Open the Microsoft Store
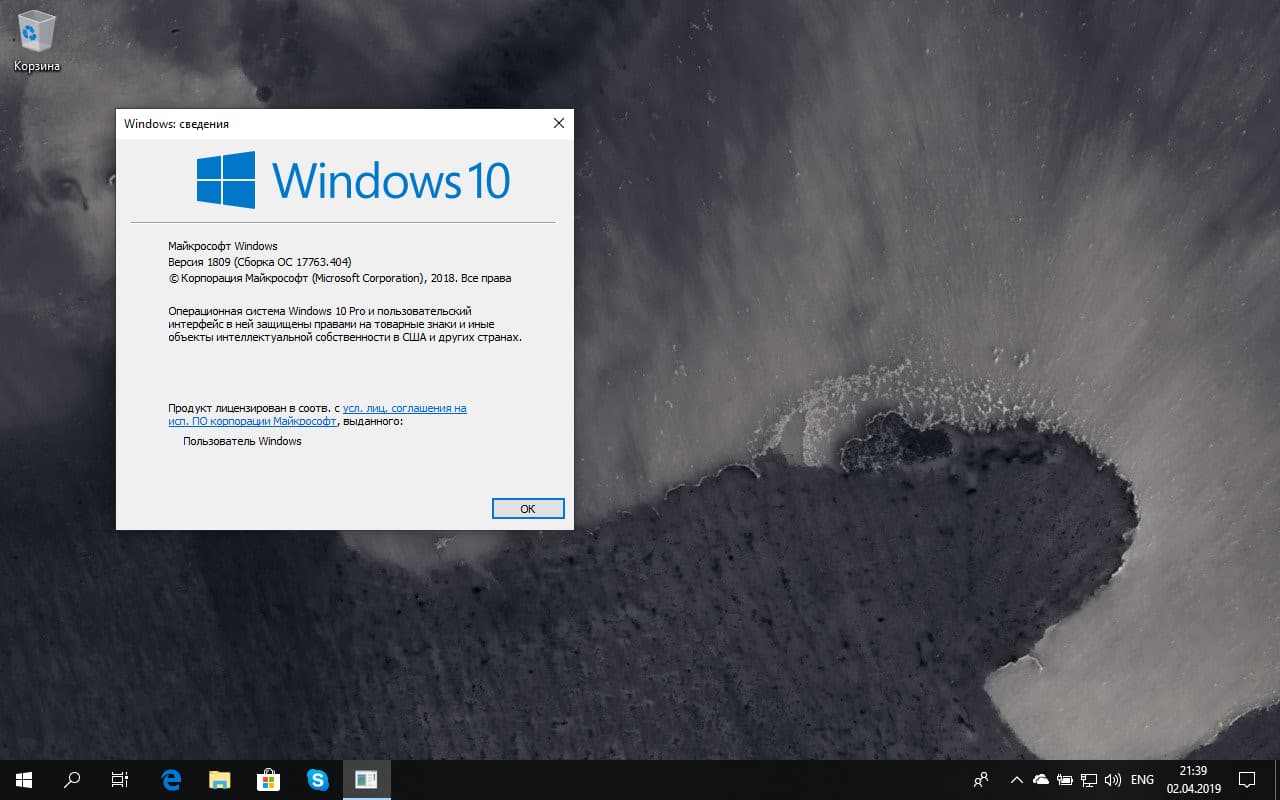Viewport: 1280px width, 800px height. pyautogui.click(x=268, y=779)
